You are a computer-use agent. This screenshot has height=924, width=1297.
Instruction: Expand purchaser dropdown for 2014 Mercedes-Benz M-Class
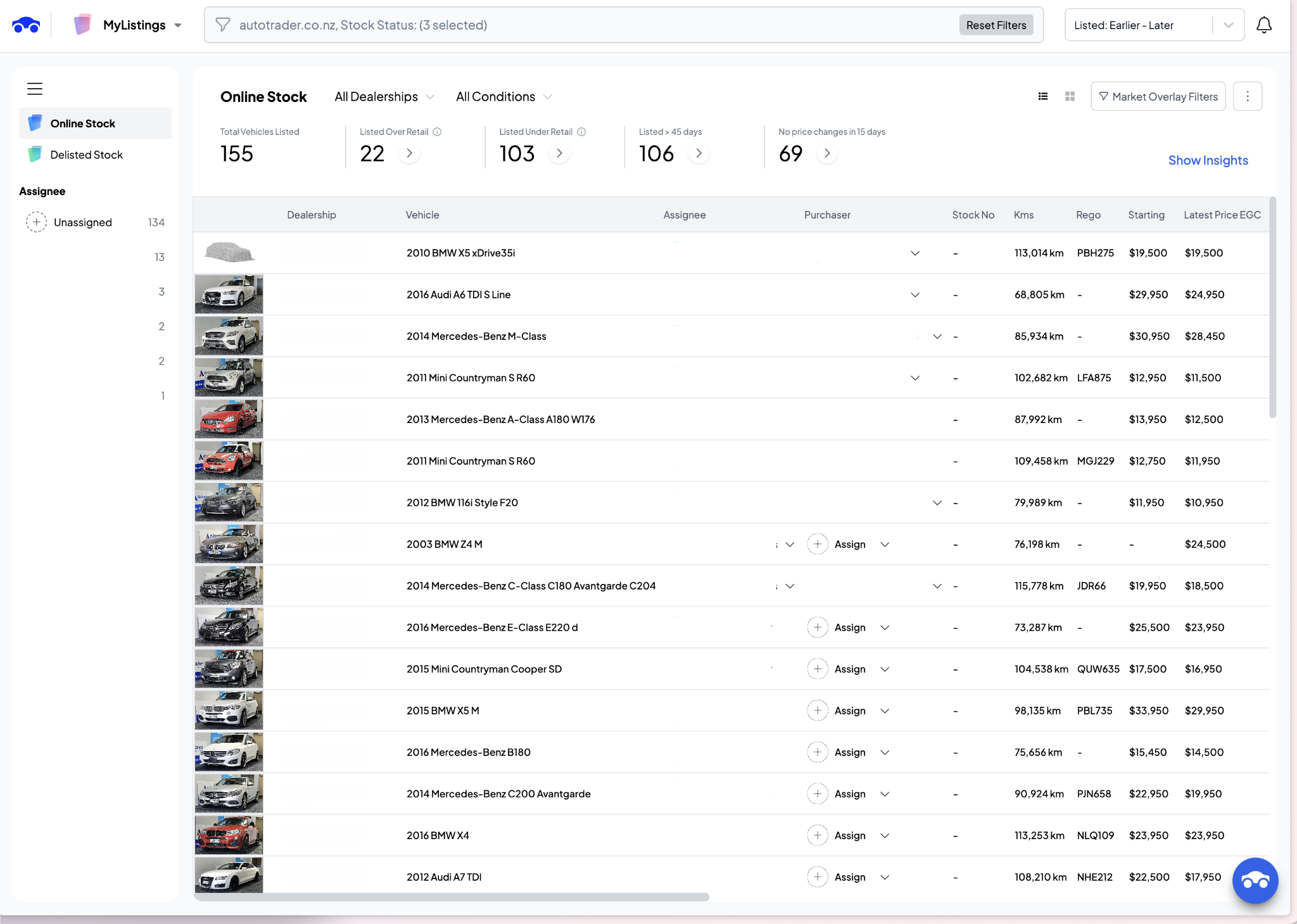[x=937, y=336]
